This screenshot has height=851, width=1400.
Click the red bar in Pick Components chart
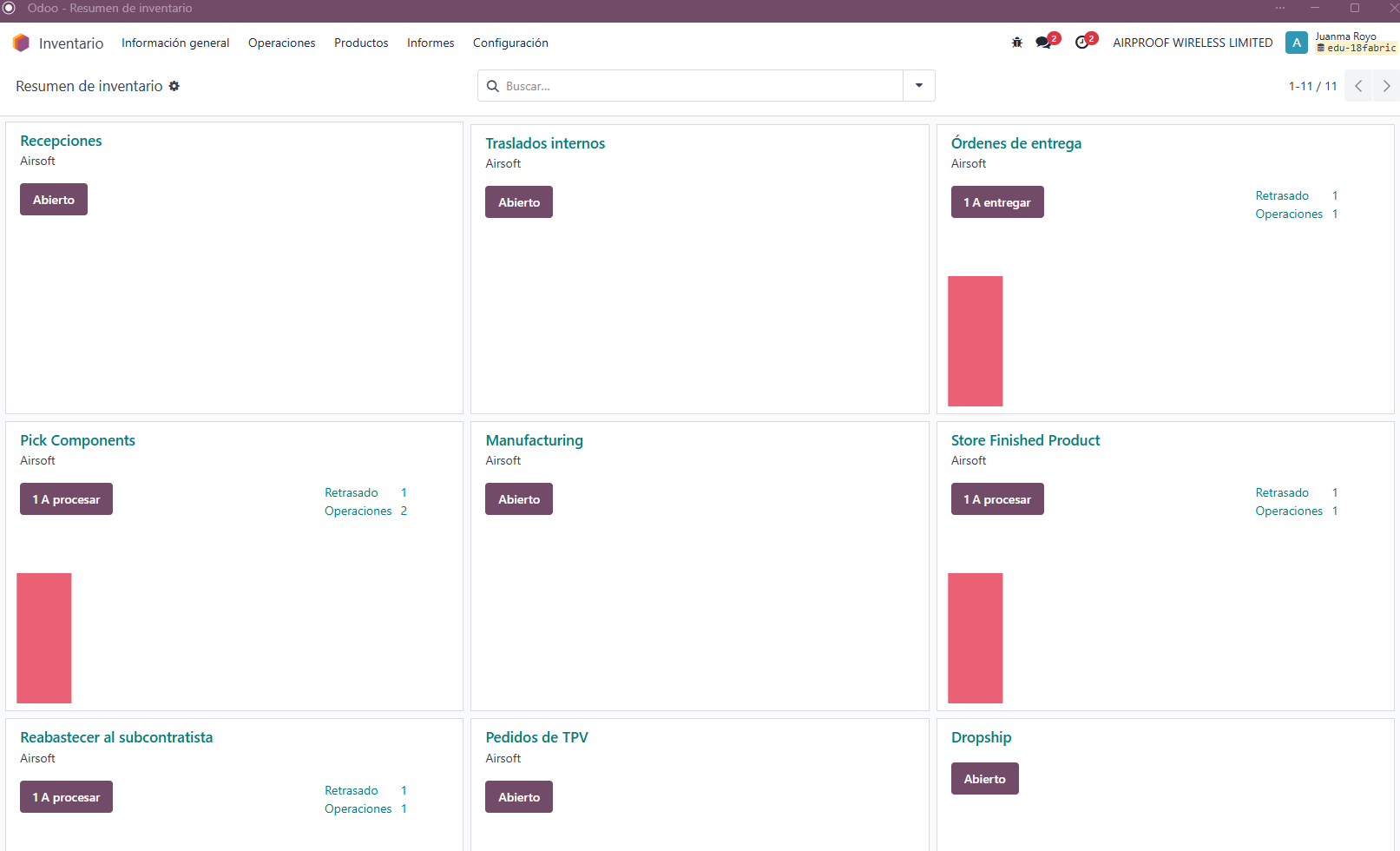pyautogui.click(x=44, y=638)
